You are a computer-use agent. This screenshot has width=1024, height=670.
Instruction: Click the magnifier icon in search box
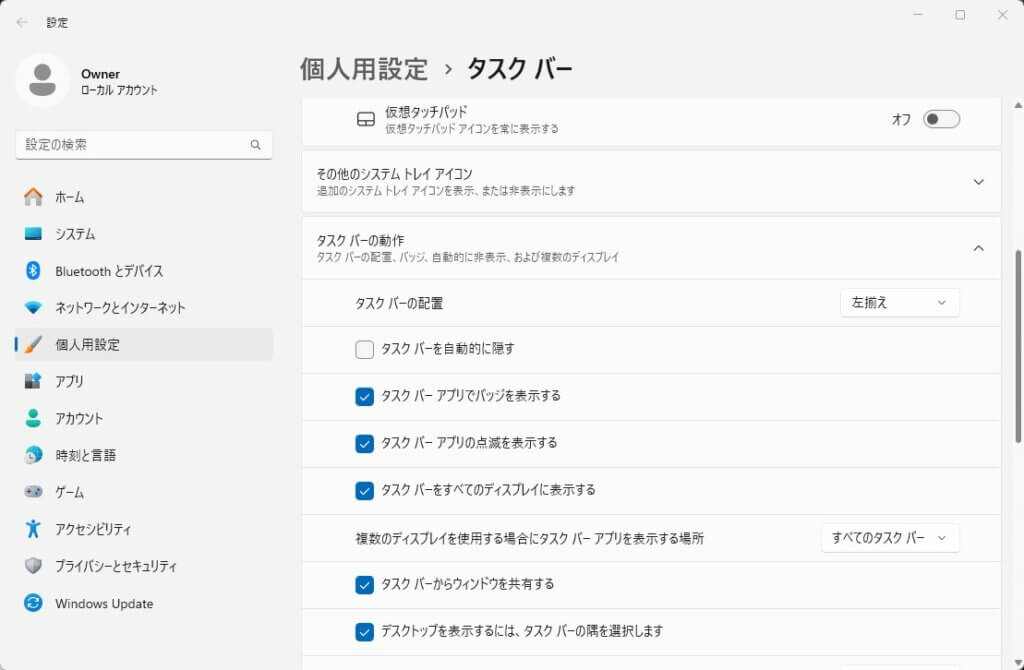[255, 145]
